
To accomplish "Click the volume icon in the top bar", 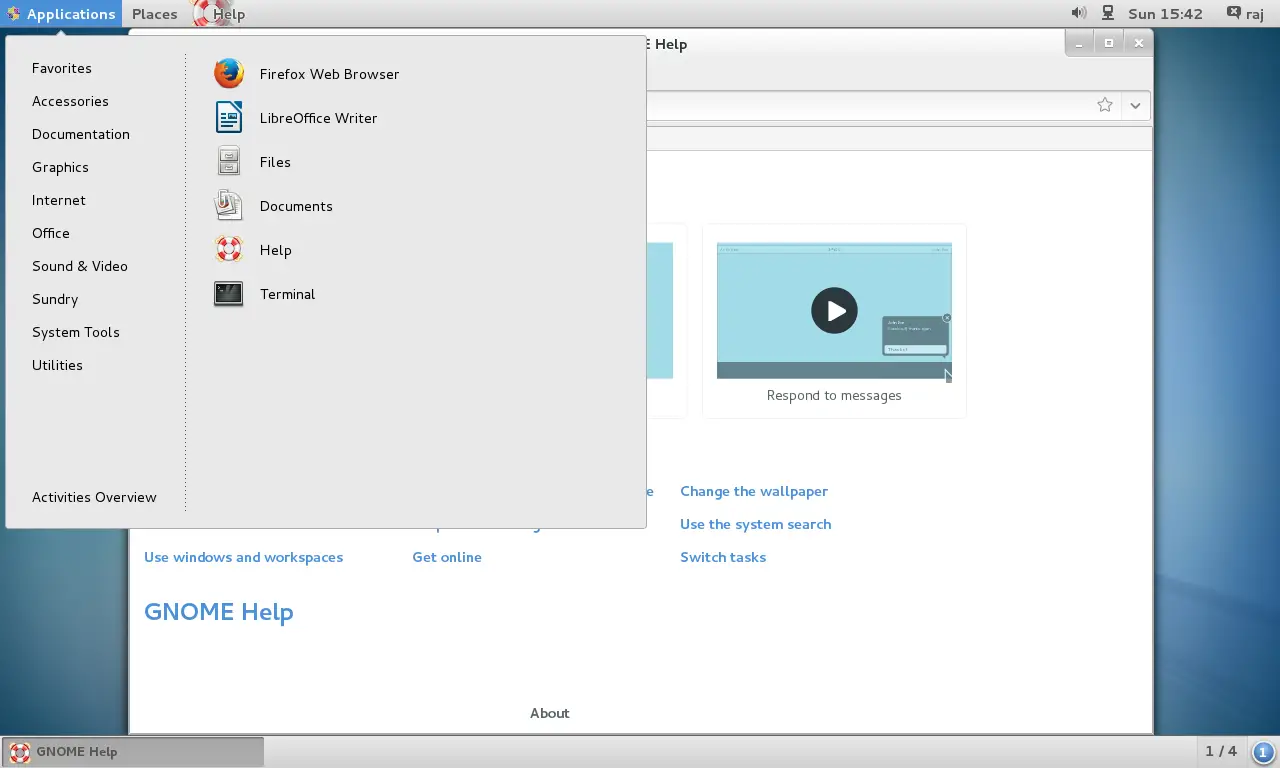I will (1077, 13).
